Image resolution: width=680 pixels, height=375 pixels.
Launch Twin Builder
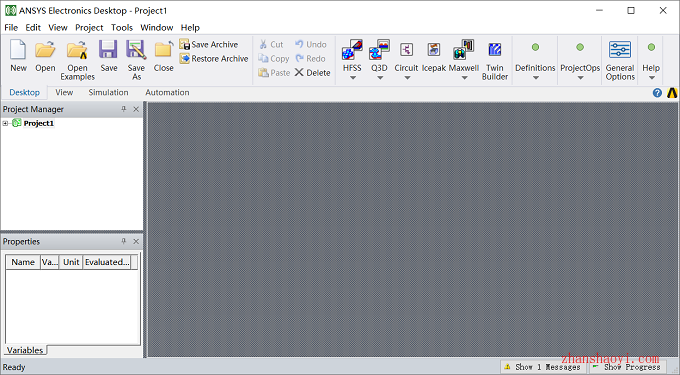point(494,49)
